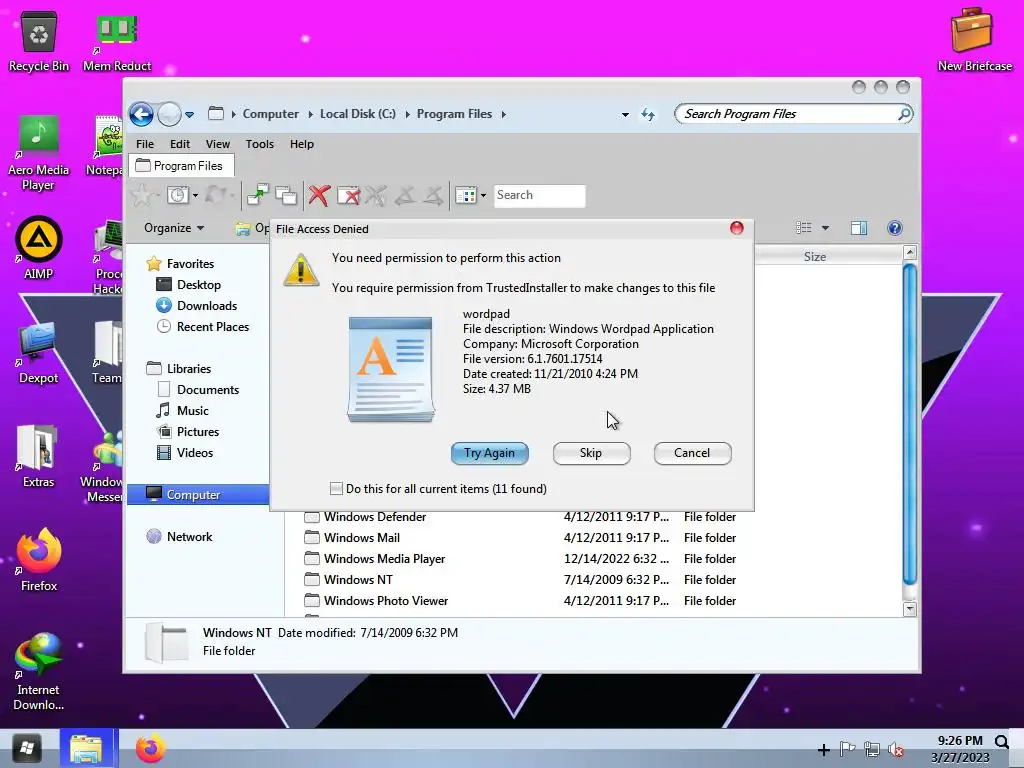Viewport: 1024px width, 768px height.
Task: Select Local Disk (C:) in the breadcrumb
Action: (x=357, y=114)
